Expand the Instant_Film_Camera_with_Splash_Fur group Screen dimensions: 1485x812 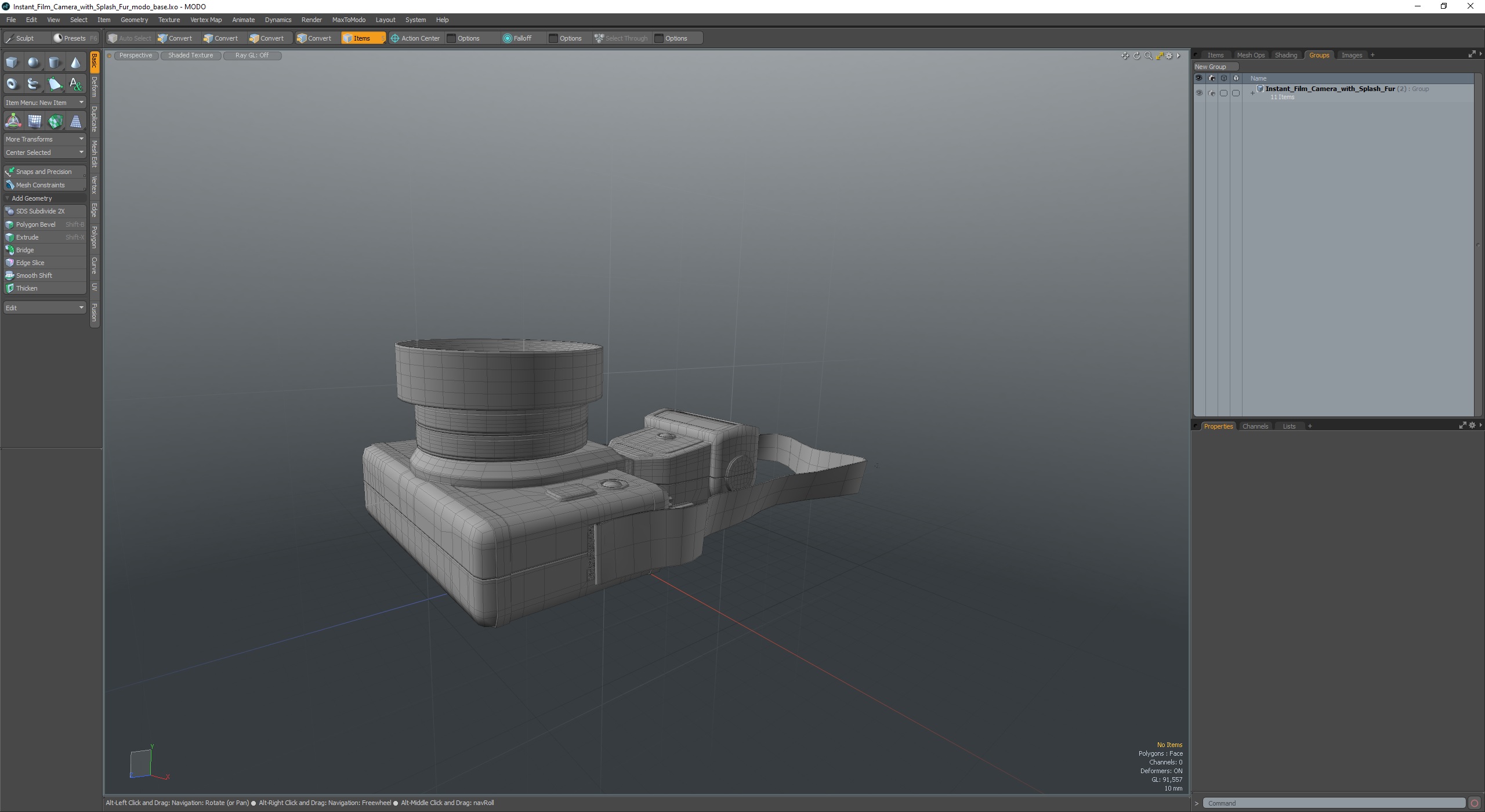click(x=1252, y=93)
